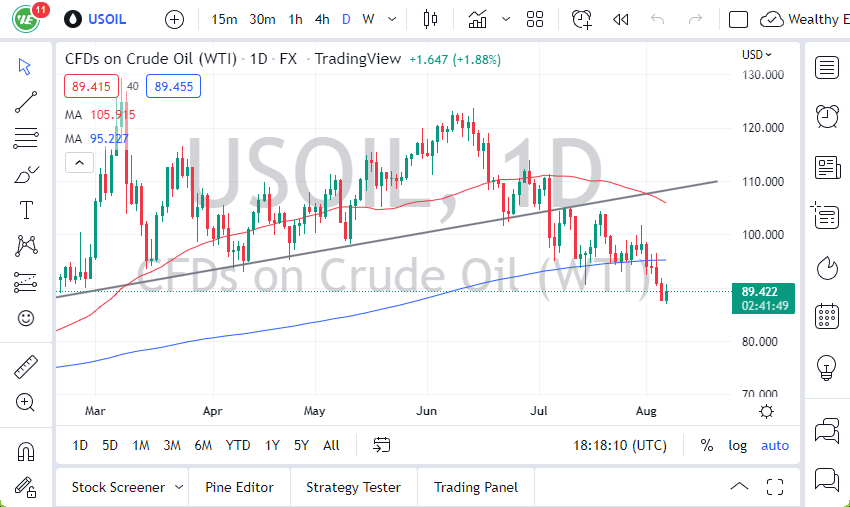The image size is (850, 507).
Task: Open the Economic Calendar icon
Action: point(827,316)
